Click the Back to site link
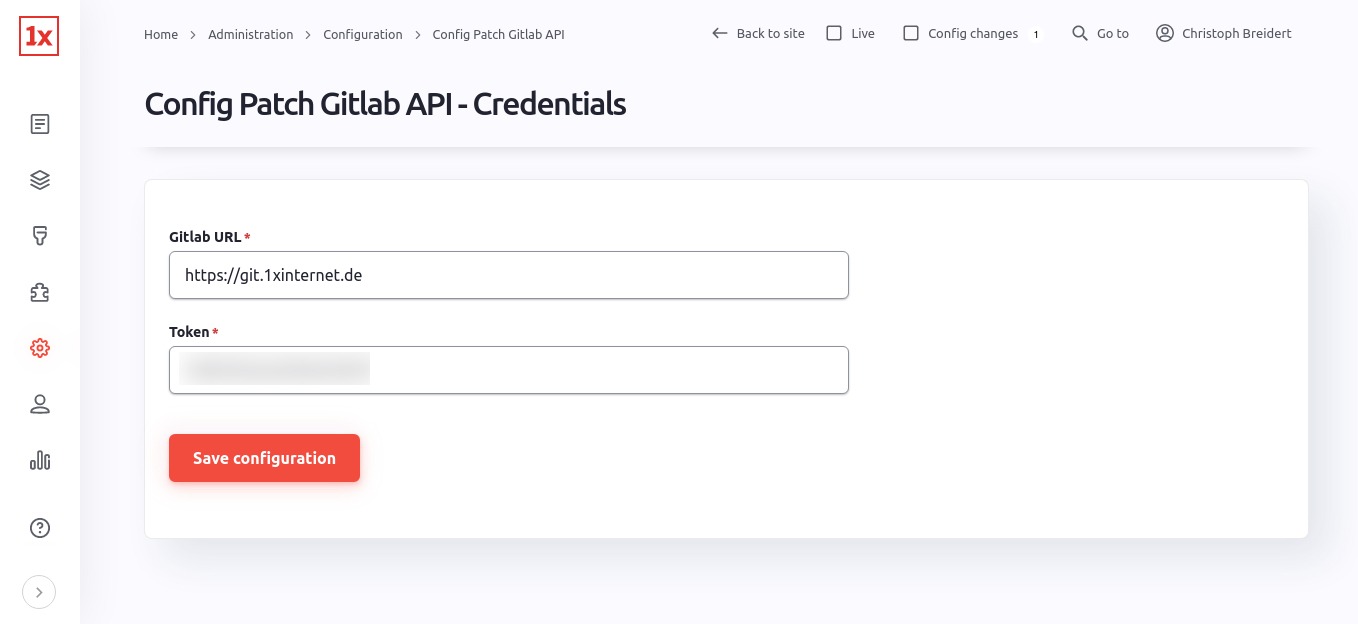Image resolution: width=1358 pixels, height=624 pixels. (757, 33)
